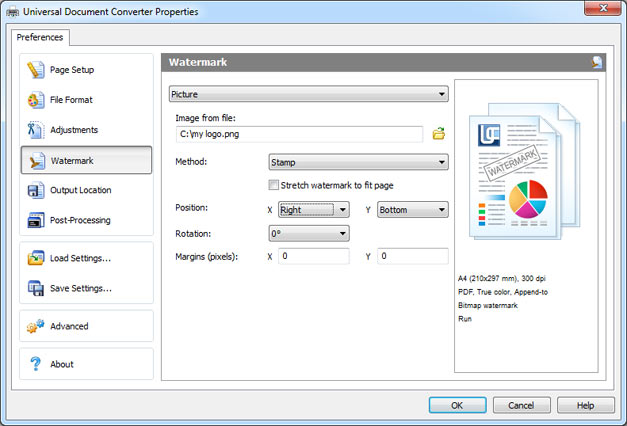Click the Adjustments scissors icon

[x=36, y=130]
